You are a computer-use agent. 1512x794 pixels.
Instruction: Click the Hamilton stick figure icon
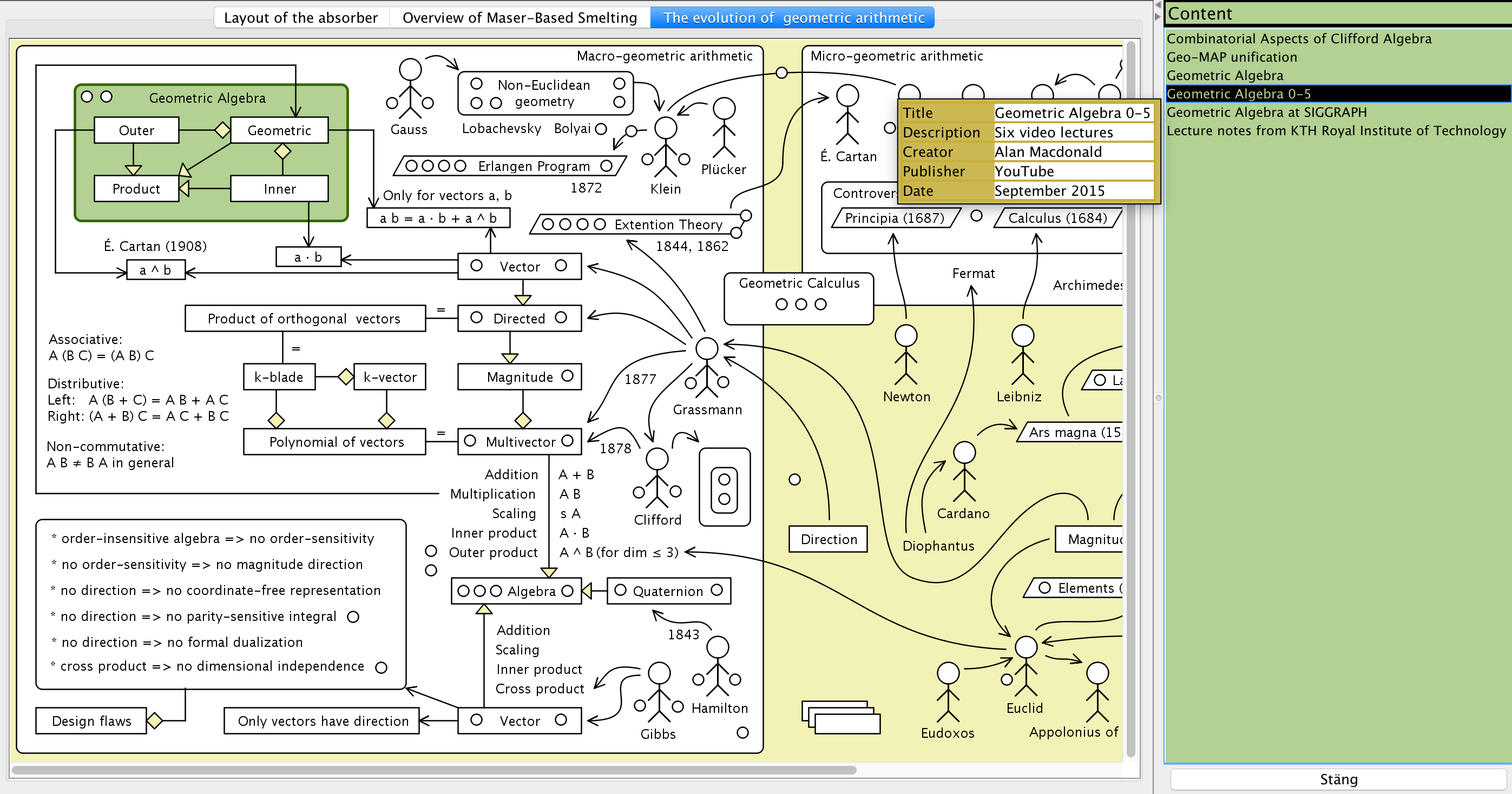coord(717,666)
